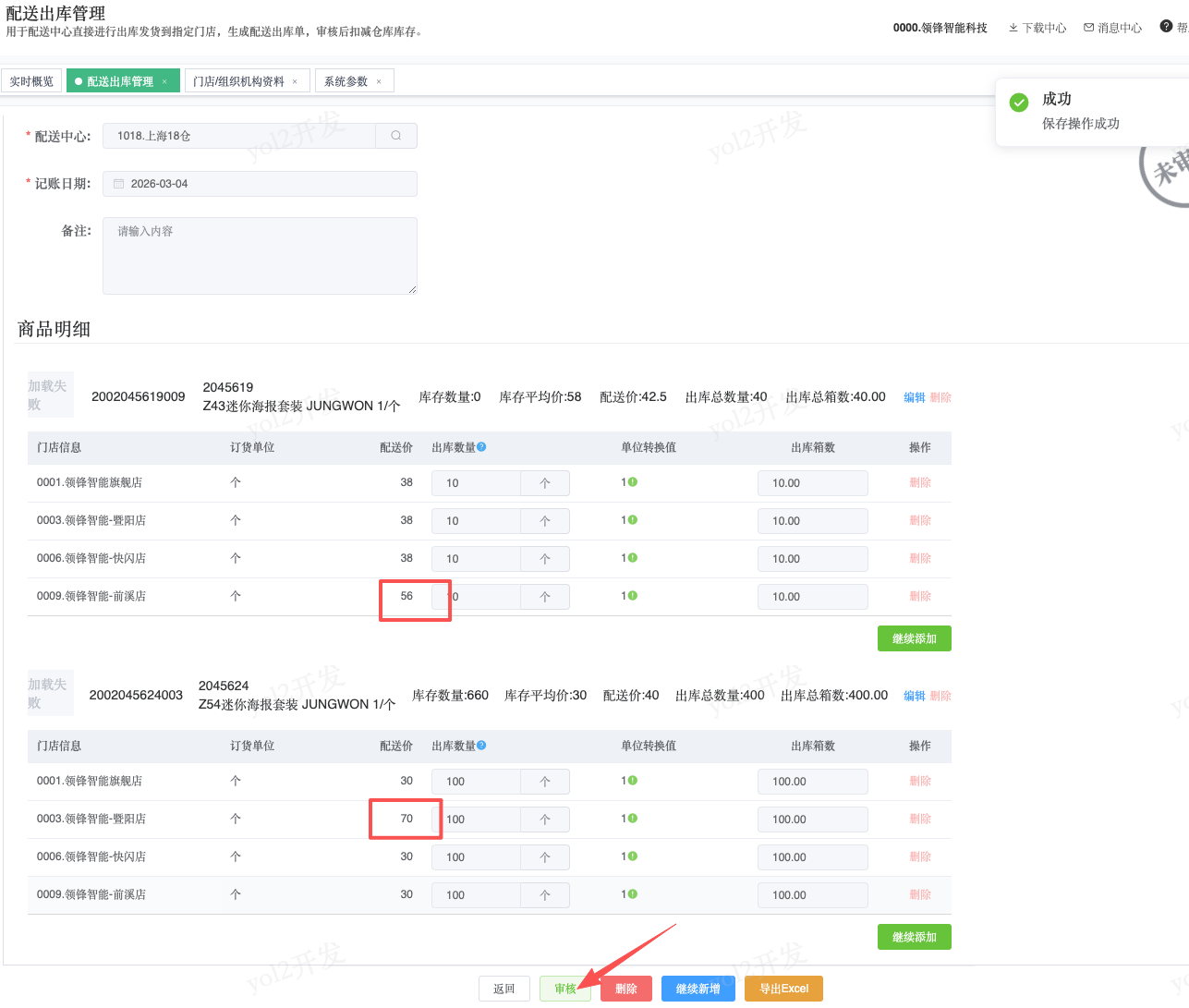
Task: Close the 配送出库管理 tab with its x
Action: pos(164,81)
